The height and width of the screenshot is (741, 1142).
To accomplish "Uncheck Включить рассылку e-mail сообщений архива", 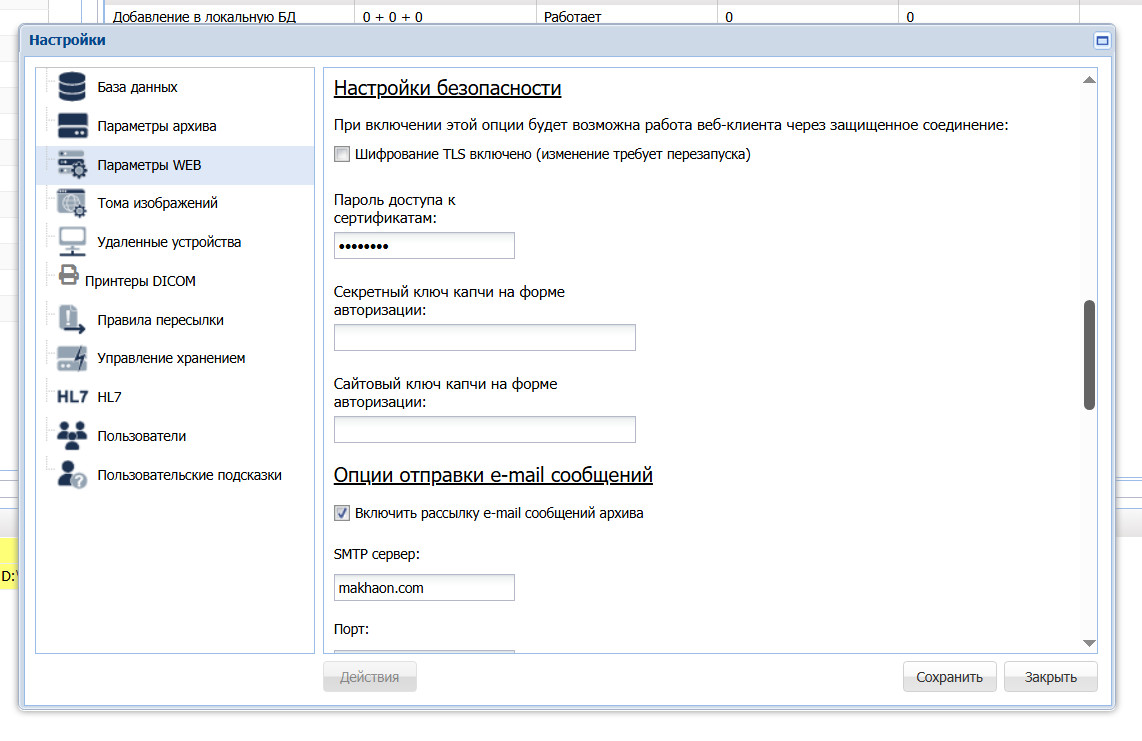I will click(342, 513).
